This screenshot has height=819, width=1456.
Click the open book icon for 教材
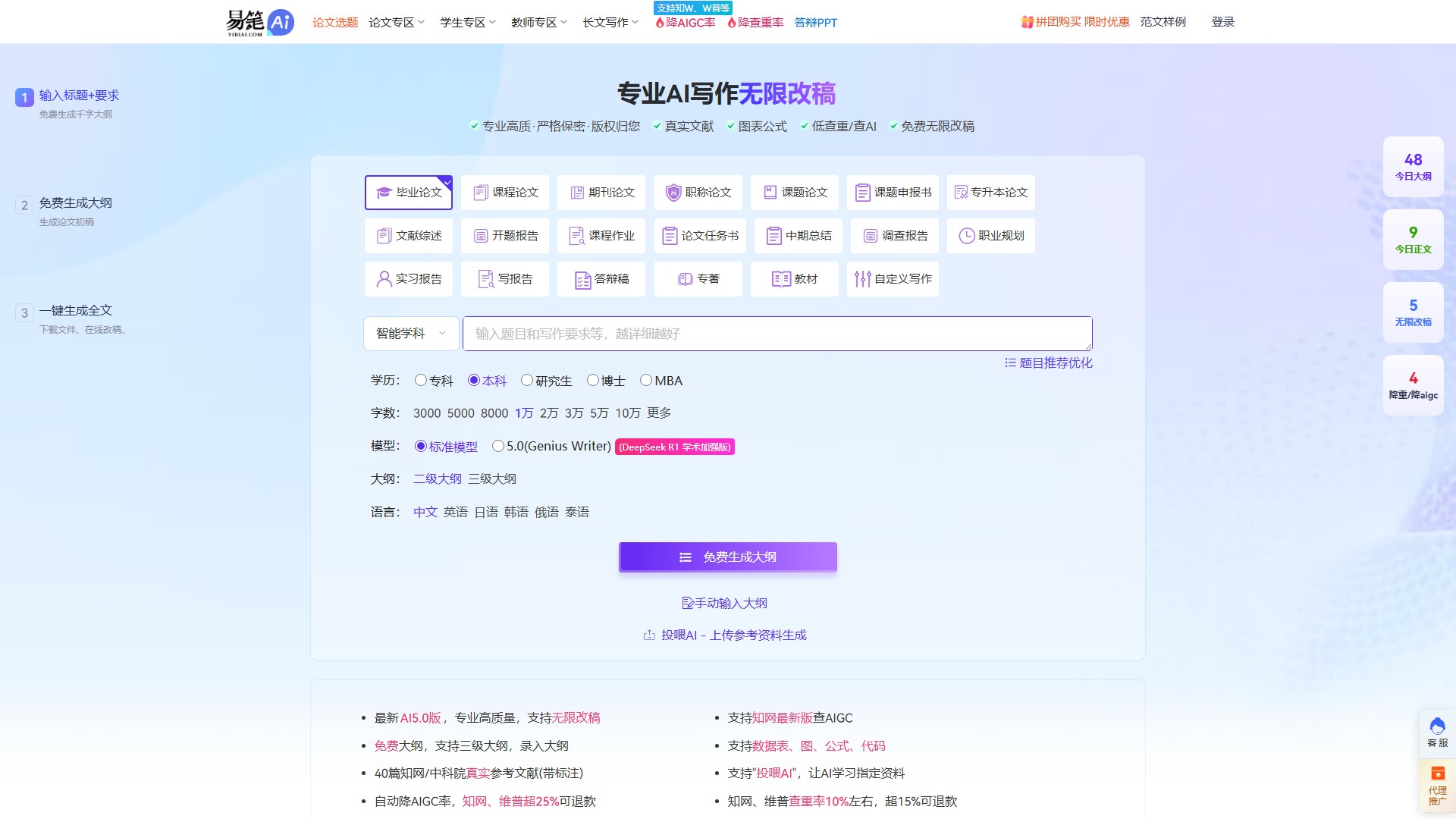[x=780, y=279]
